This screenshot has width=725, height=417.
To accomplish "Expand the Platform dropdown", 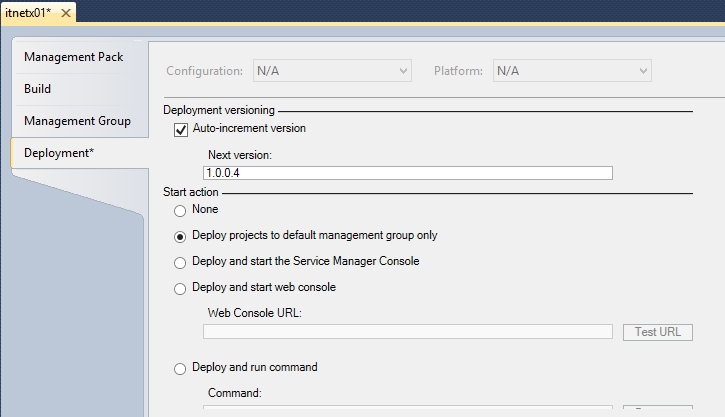I will click(x=572, y=71).
